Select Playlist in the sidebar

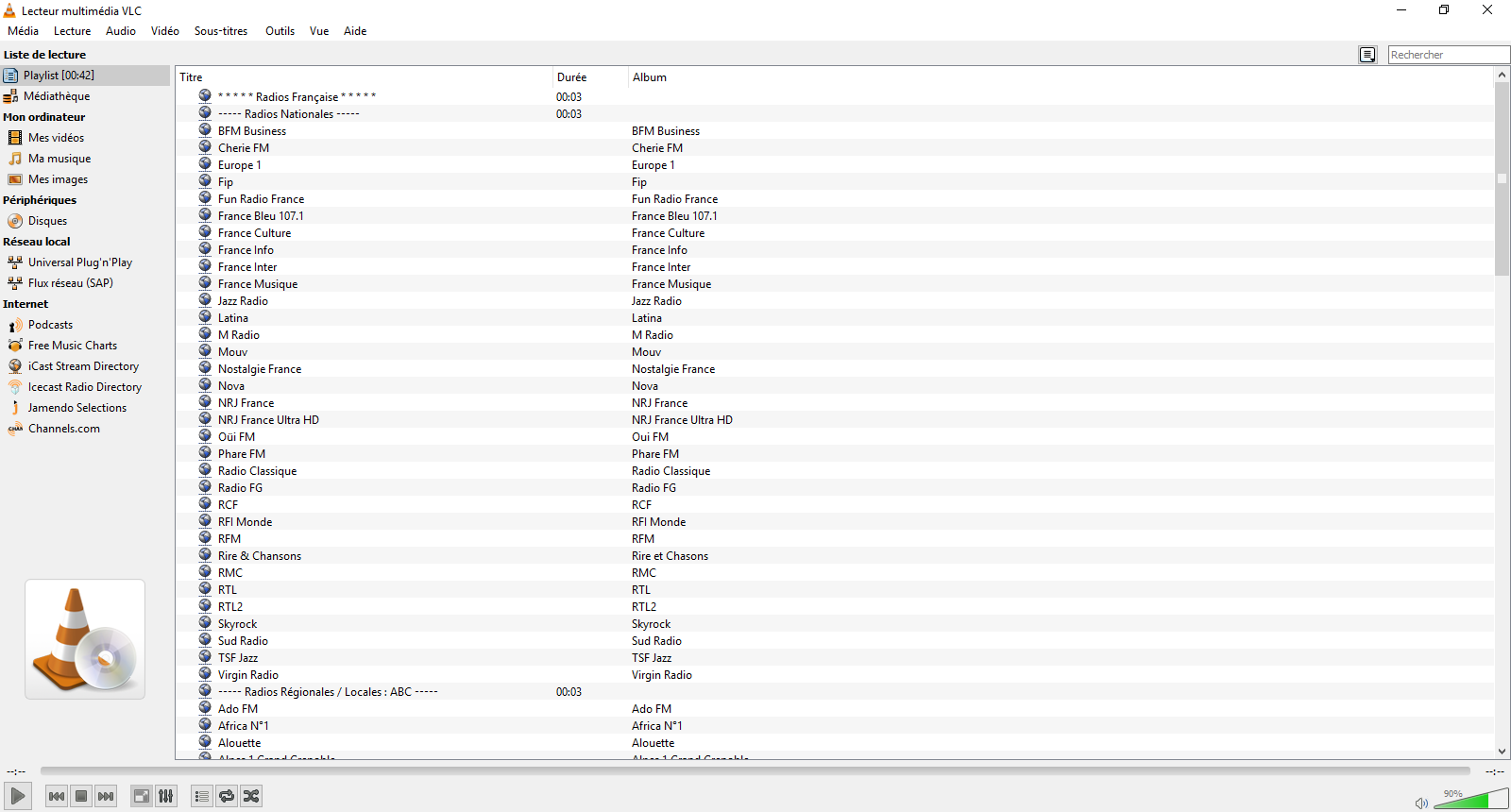tap(85, 76)
